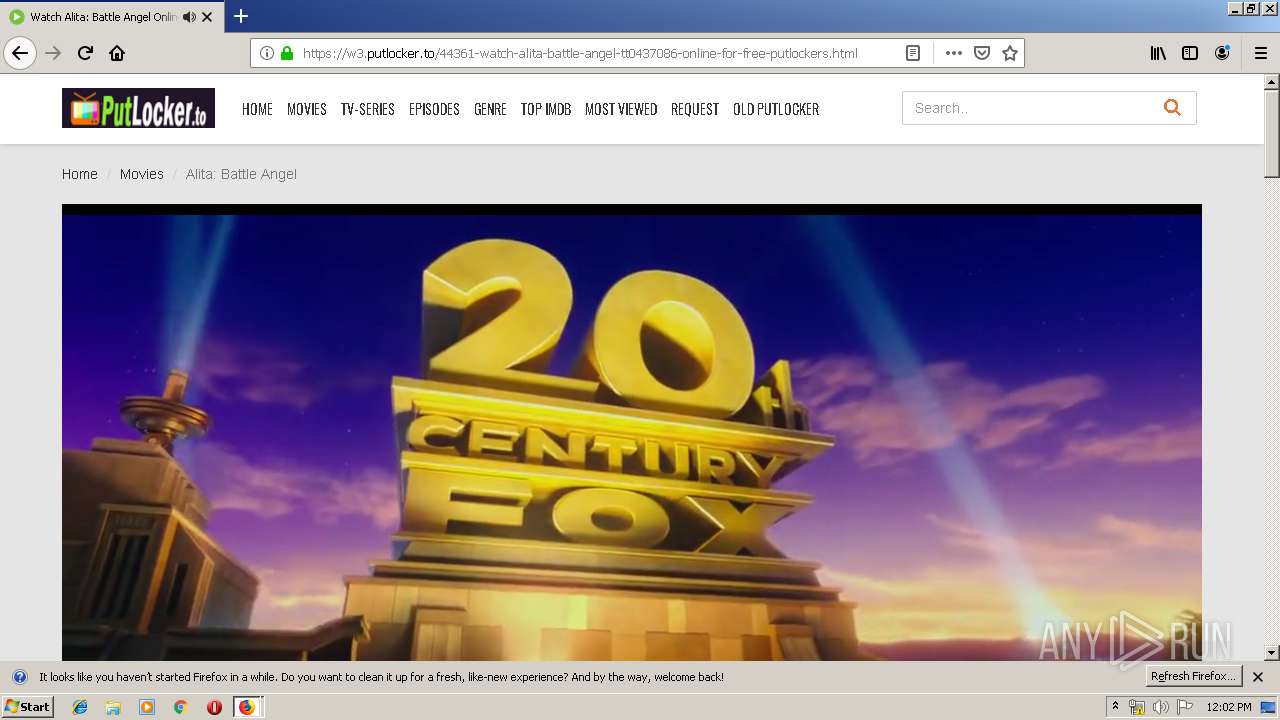Show hidden system tray icons
Viewport: 1280px width, 720px height.
pos(1115,706)
